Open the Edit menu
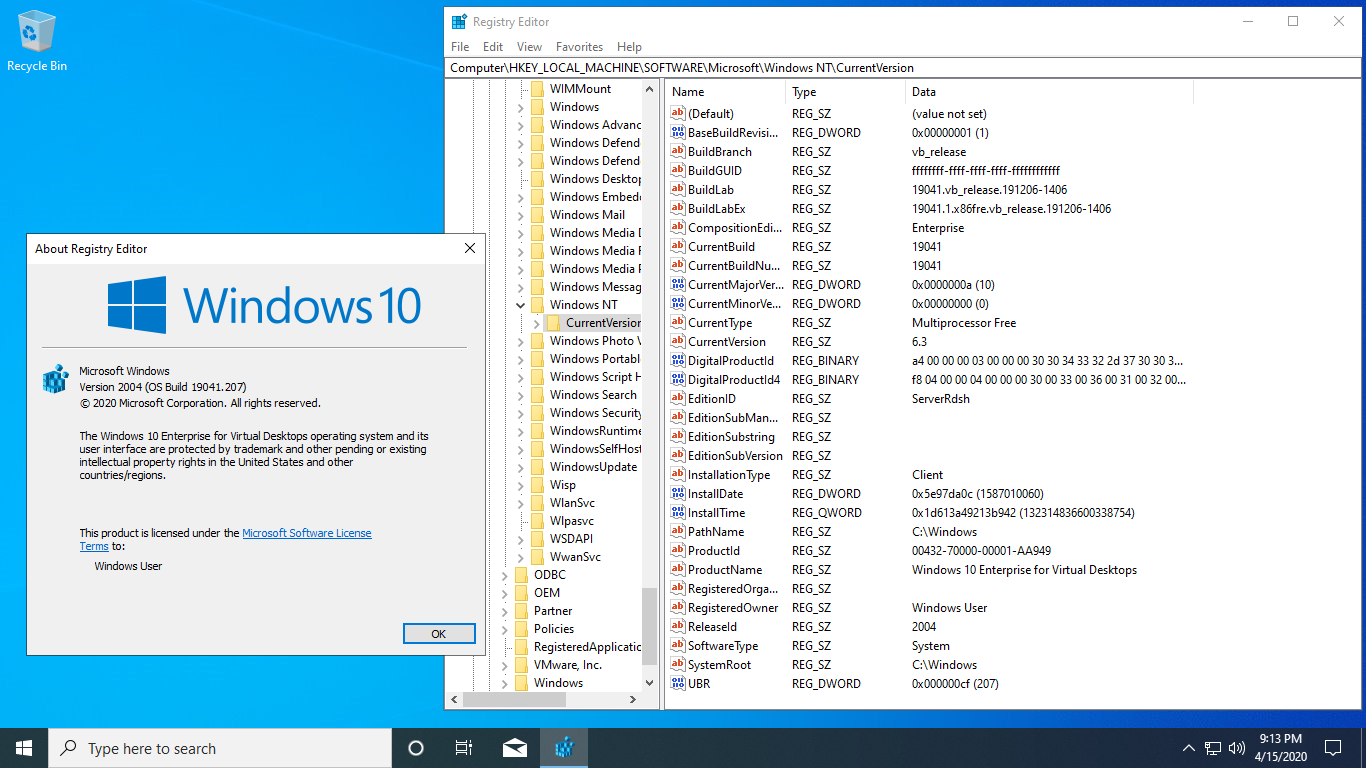 click(x=493, y=47)
